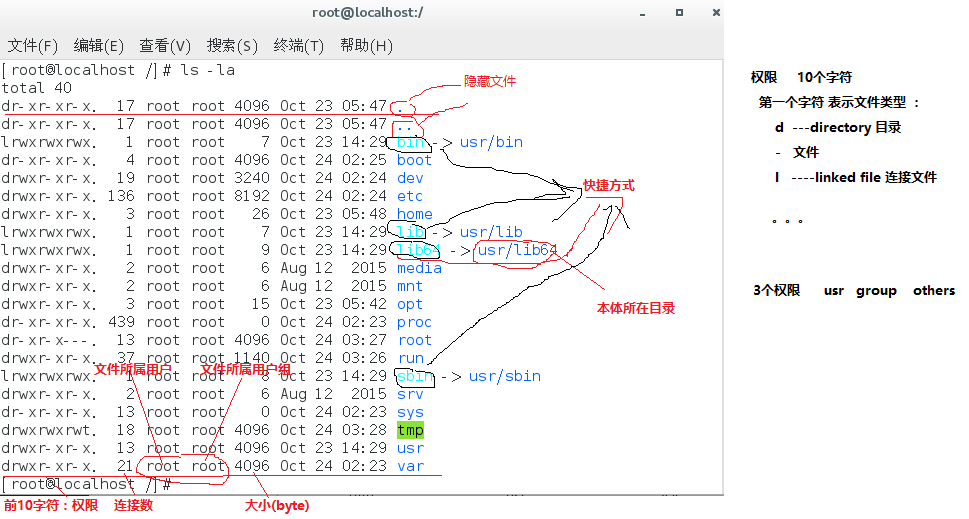Click the terminal title root@localhost:/

tap(368, 12)
